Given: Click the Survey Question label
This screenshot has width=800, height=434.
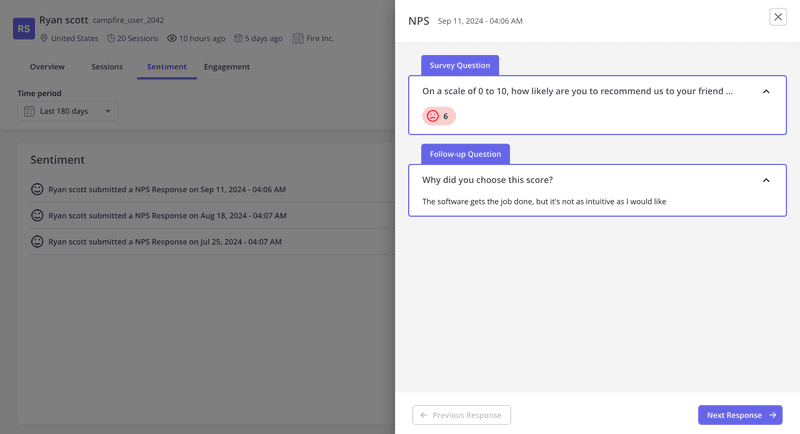Looking at the screenshot, I should (460, 65).
